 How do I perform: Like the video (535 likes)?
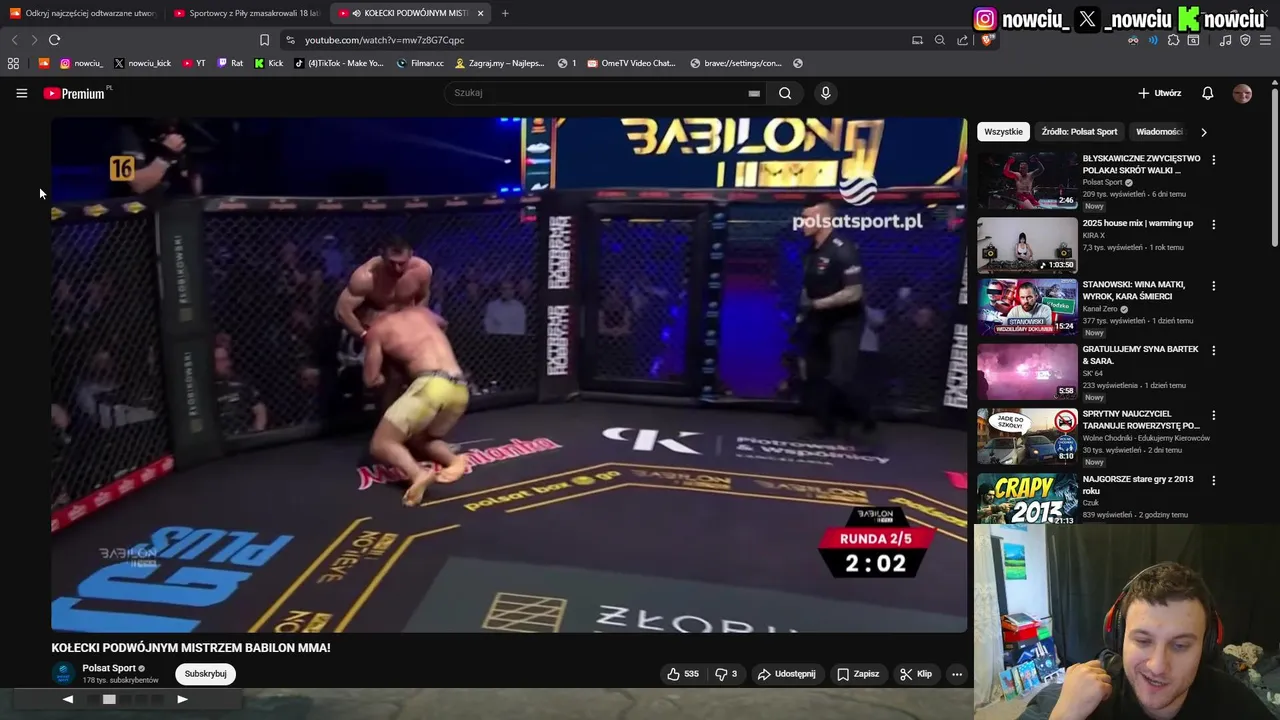[683, 674]
